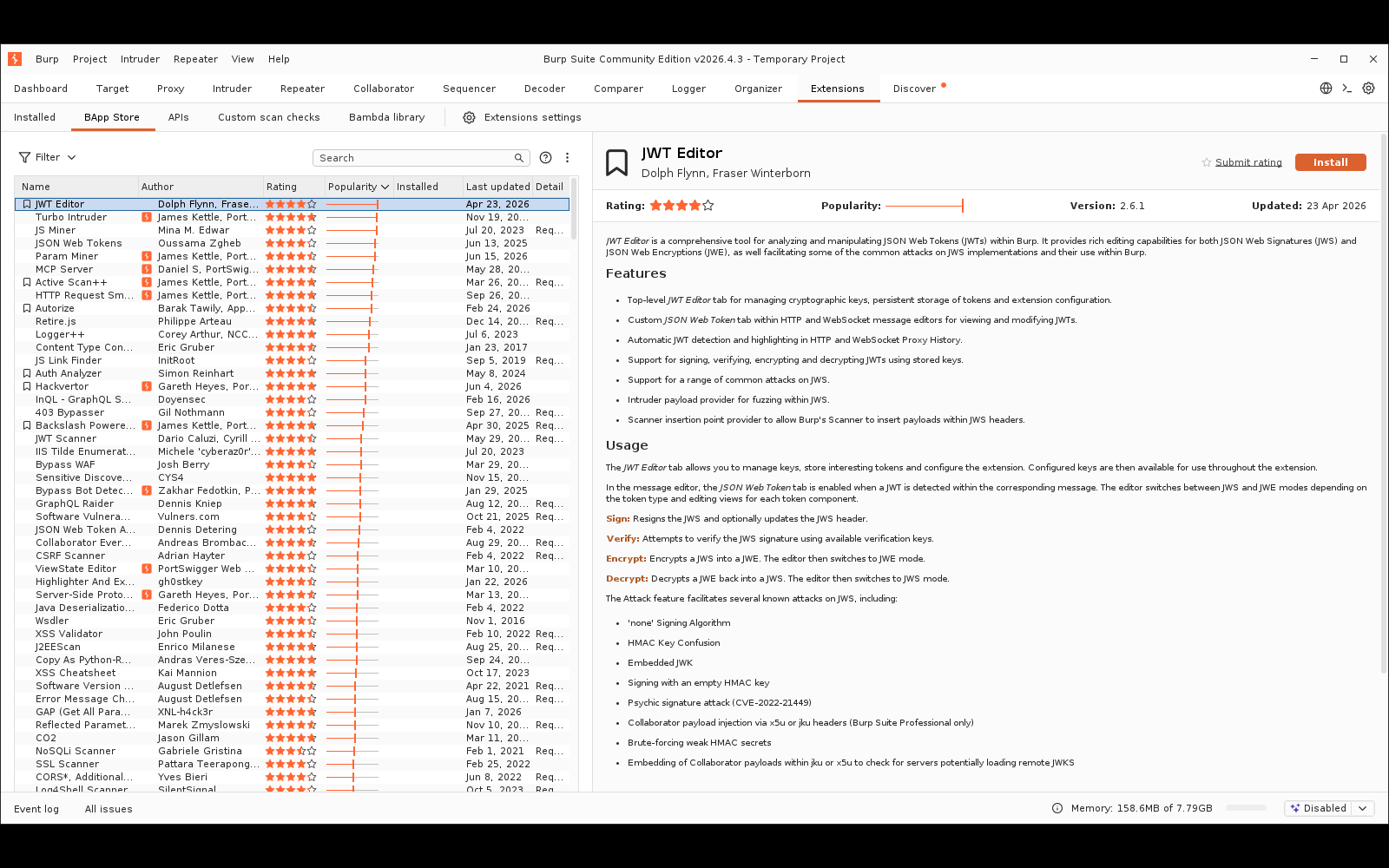Click the bookmark icon on Auth Analyzer row
Viewport: 1389px width, 868px height.
point(27,373)
